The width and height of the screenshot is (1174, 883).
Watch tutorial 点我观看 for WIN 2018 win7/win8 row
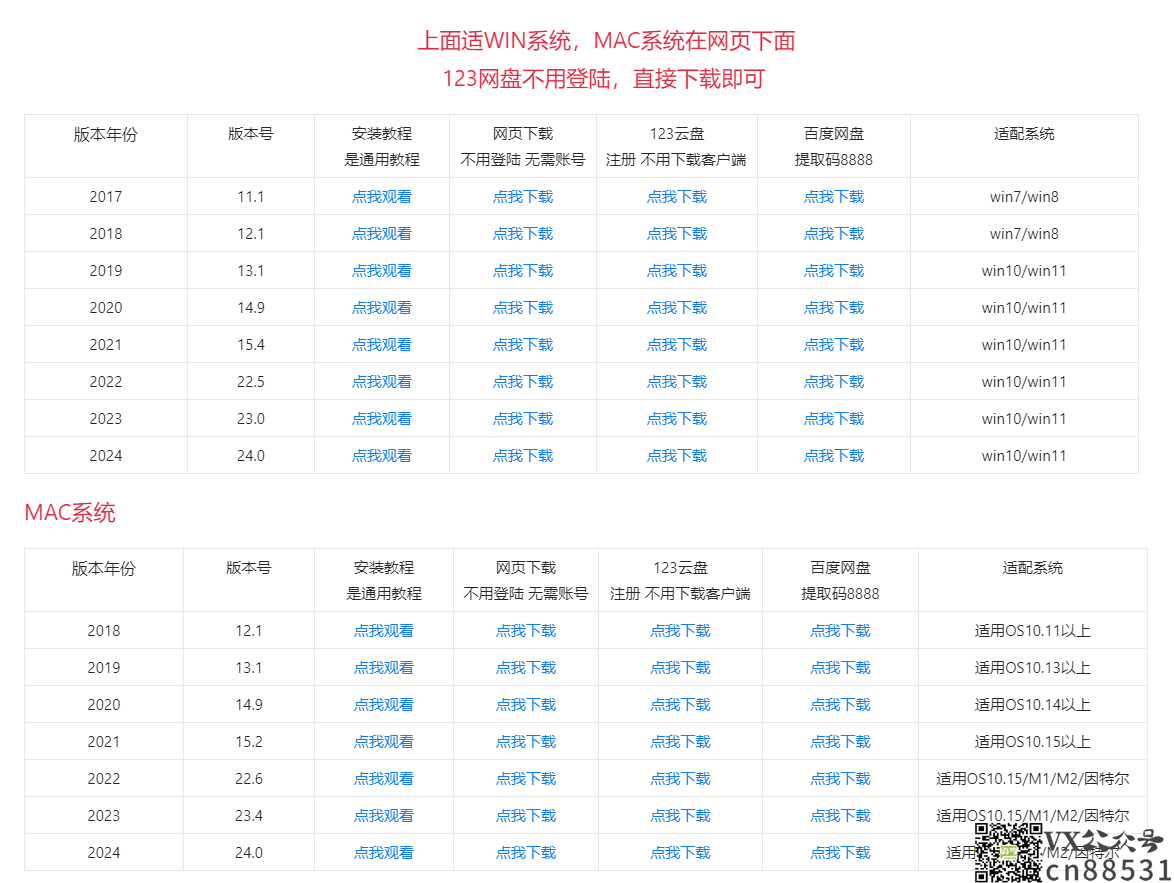point(382,234)
